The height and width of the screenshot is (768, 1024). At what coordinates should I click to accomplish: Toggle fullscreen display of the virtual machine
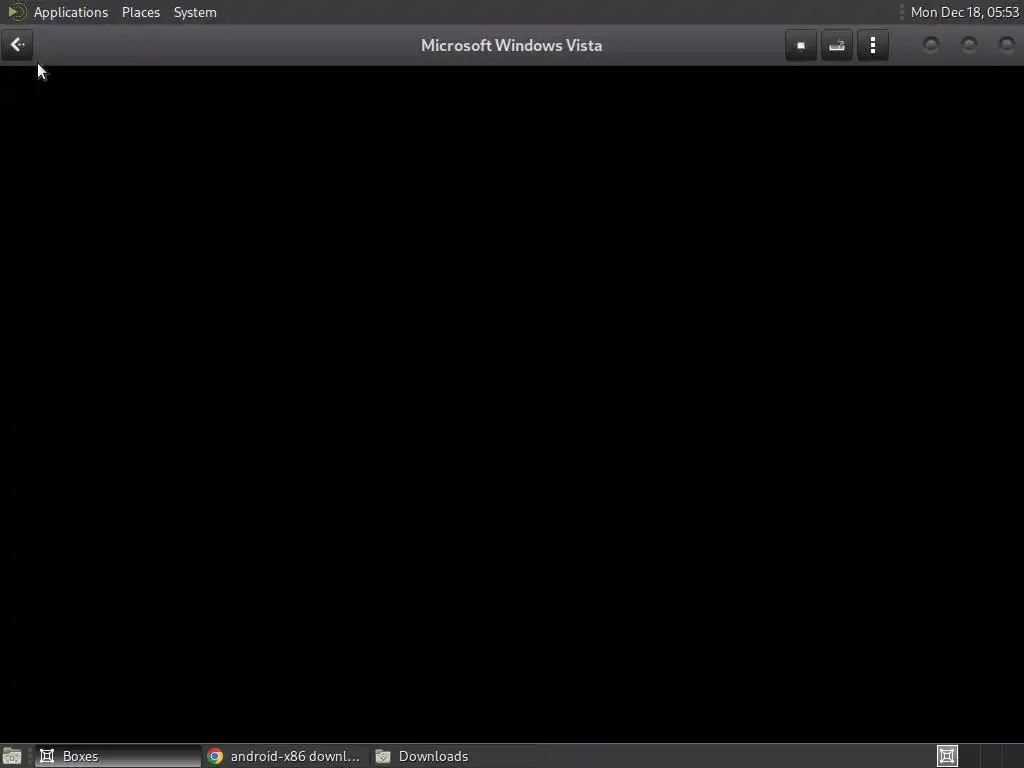point(801,45)
